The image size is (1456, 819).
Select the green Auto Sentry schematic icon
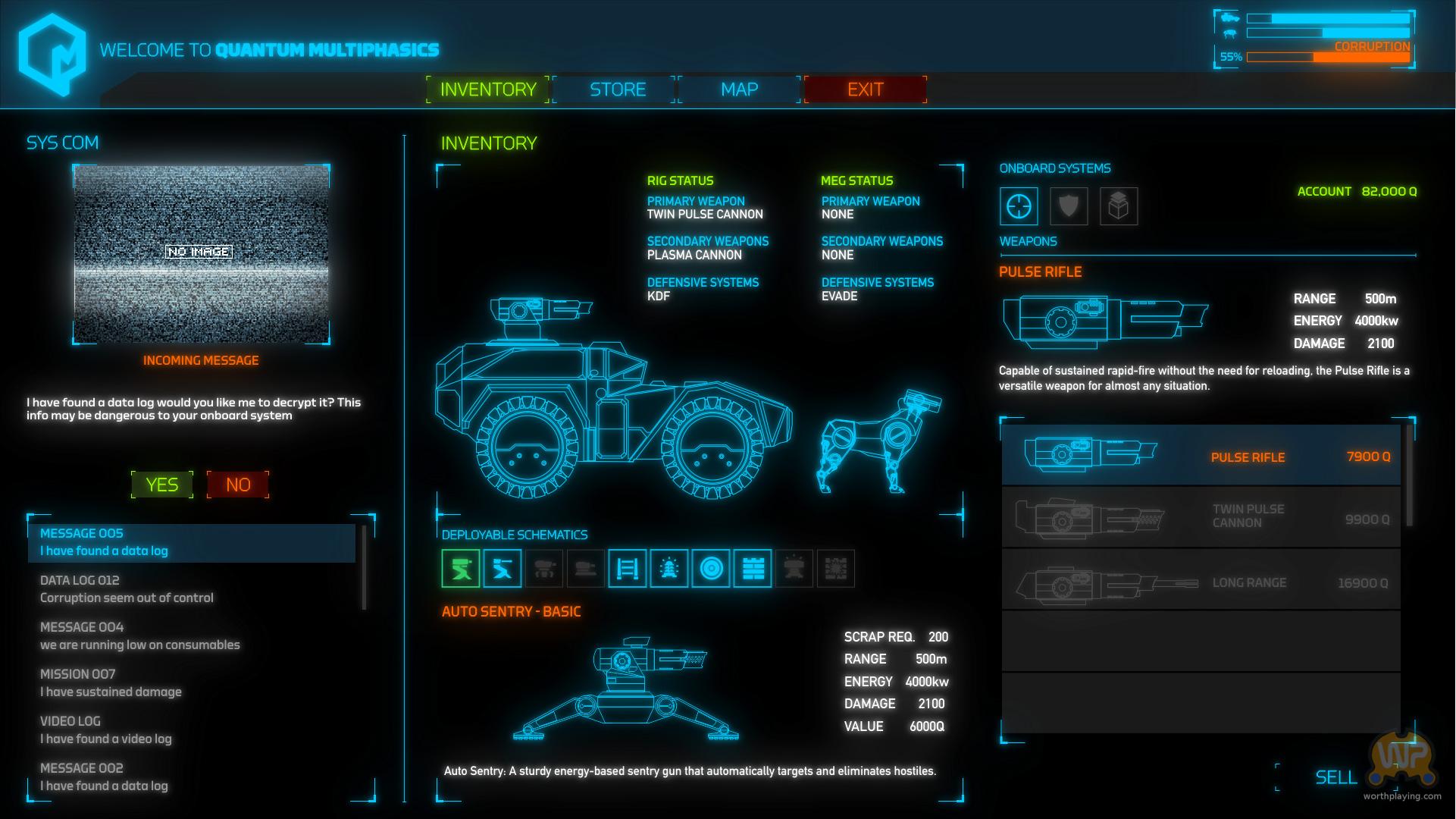[461, 569]
